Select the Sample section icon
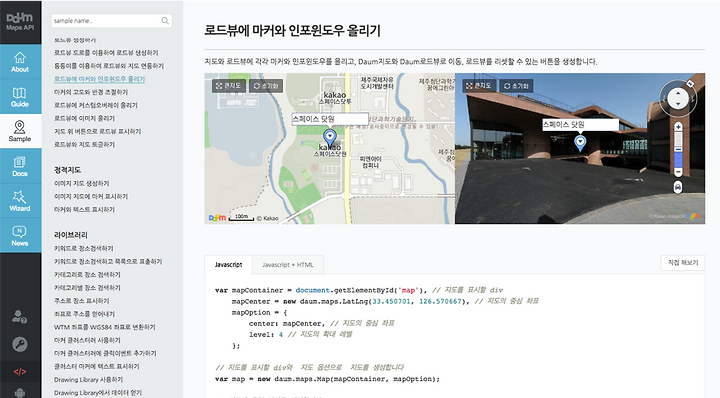The width and height of the screenshot is (720, 398). (x=20, y=131)
